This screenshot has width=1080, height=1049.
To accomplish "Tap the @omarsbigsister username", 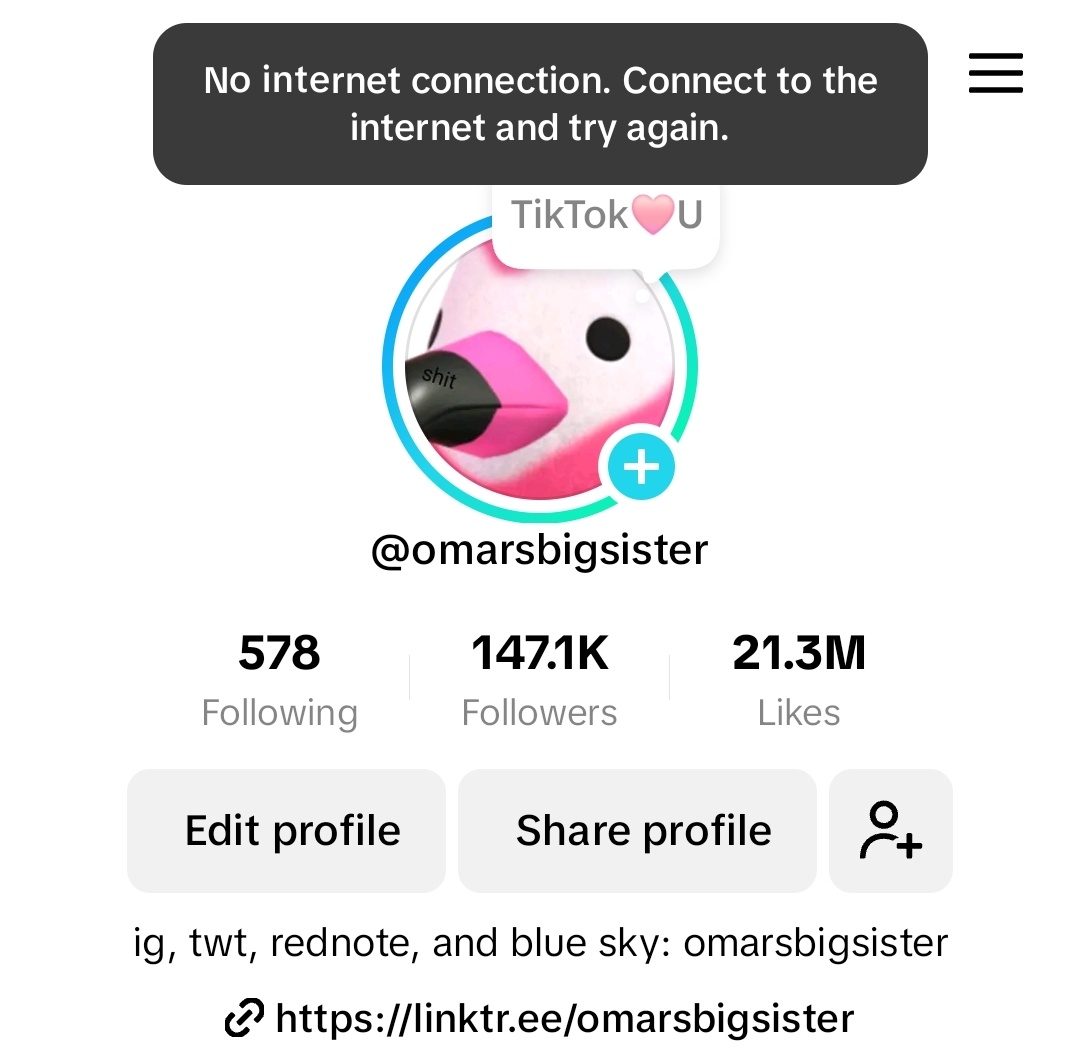I will 539,550.
